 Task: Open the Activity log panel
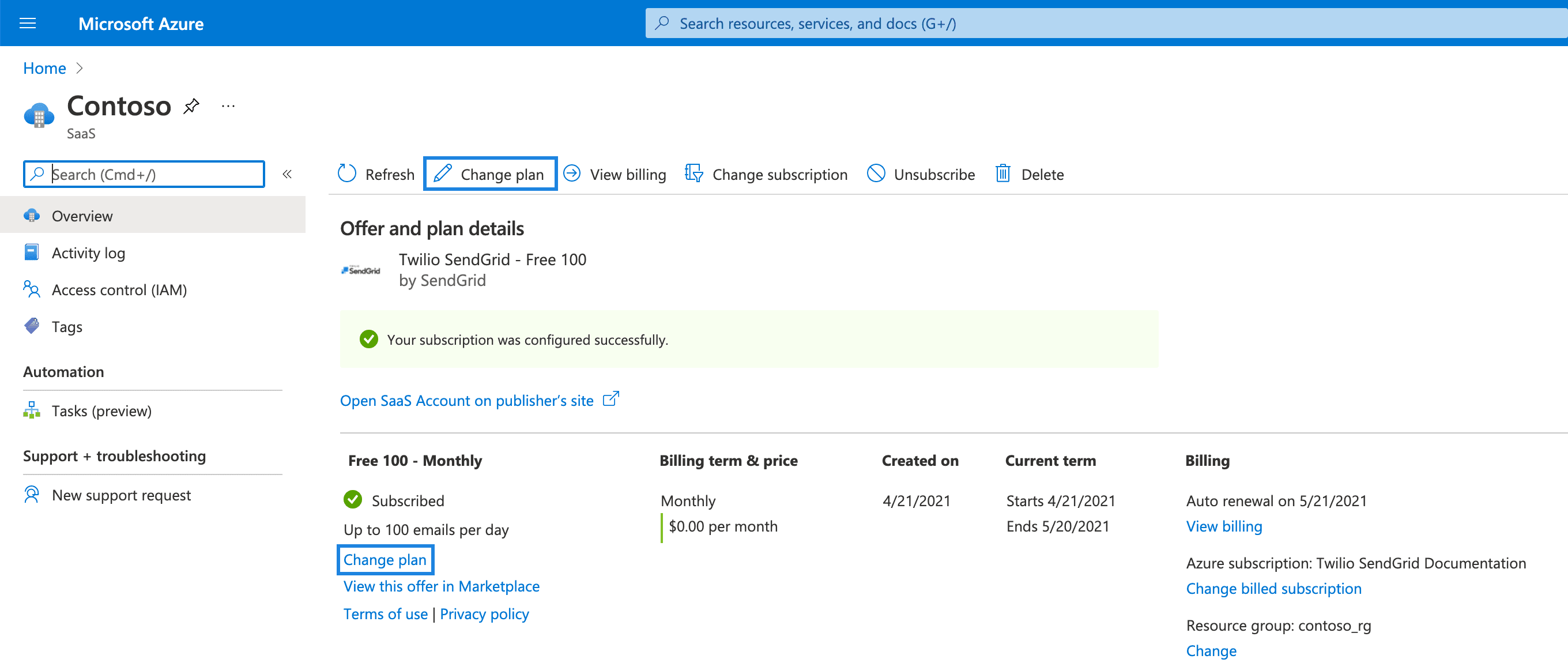coord(89,253)
